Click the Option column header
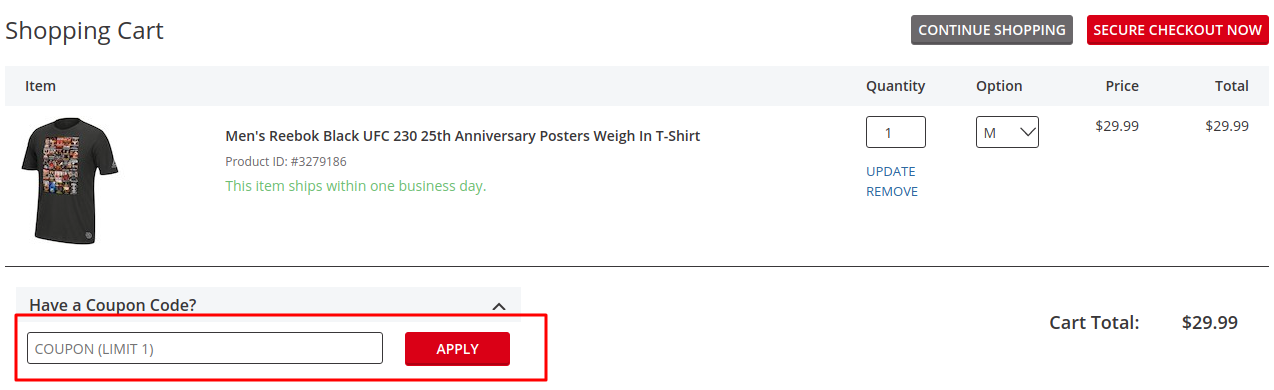Viewport: 1274px width, 390px height. 999,86
